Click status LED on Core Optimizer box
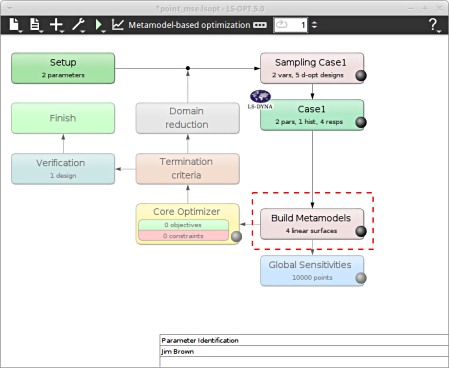Viewport: 449px width, 368px height. click(236, 236)
